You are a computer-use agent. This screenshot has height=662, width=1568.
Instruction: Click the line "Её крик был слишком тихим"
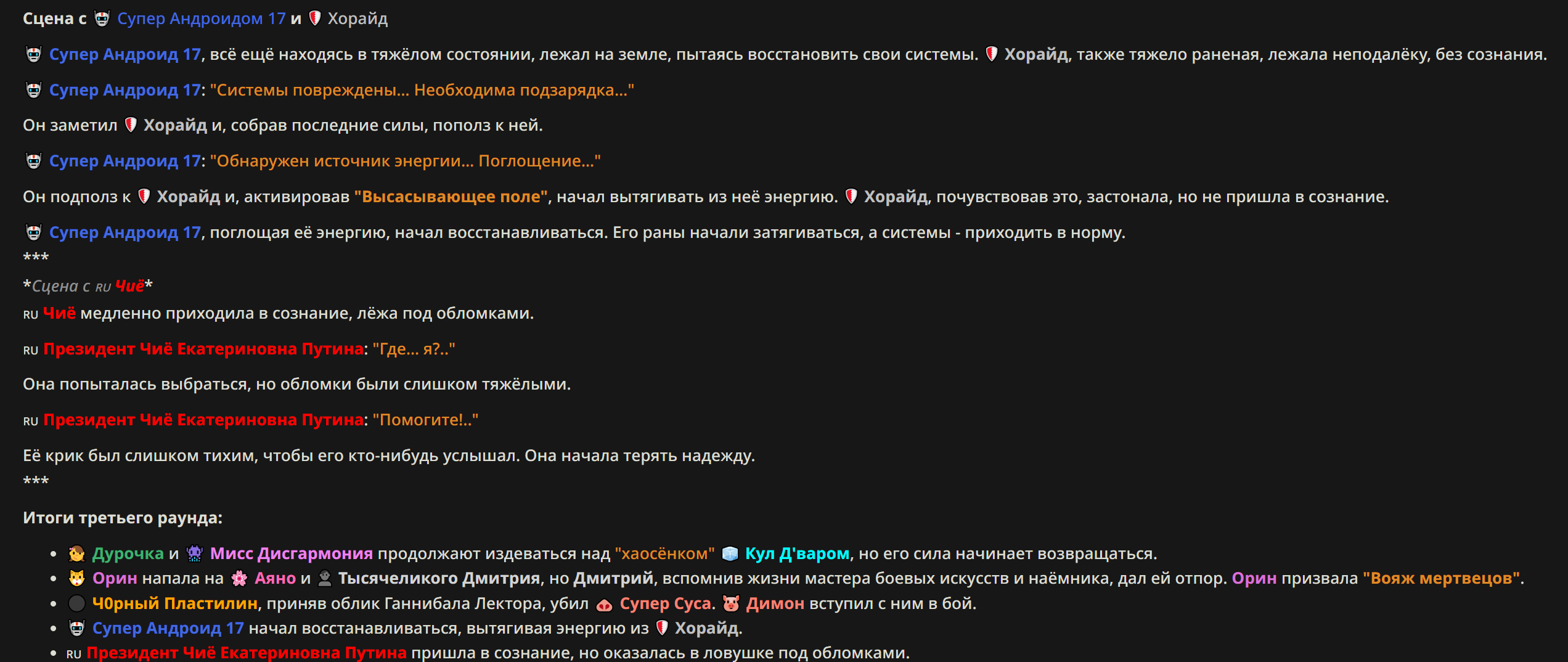[x=389, y=457]
